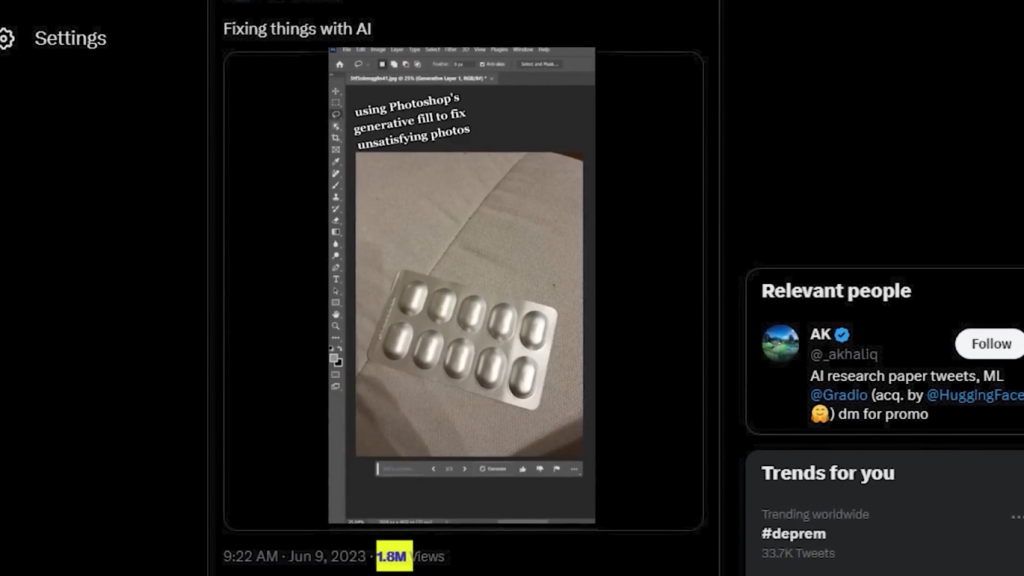Open the @Gradio mention link

[x=839, y=395]
